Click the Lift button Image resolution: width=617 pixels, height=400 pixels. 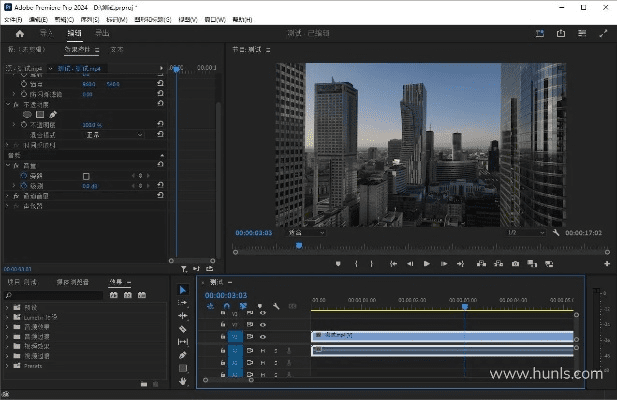(481, 264)
